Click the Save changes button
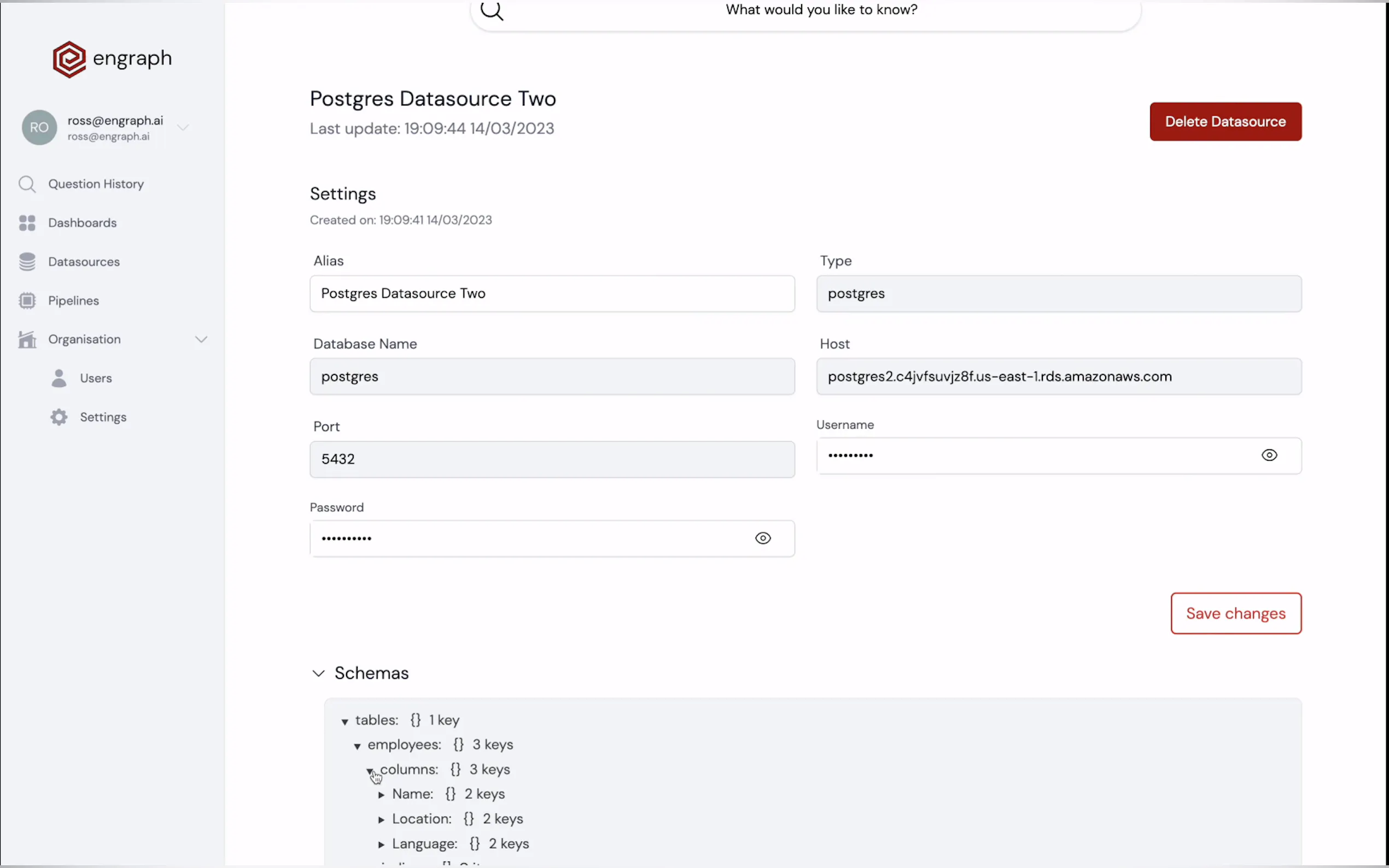 (1235, 614)
